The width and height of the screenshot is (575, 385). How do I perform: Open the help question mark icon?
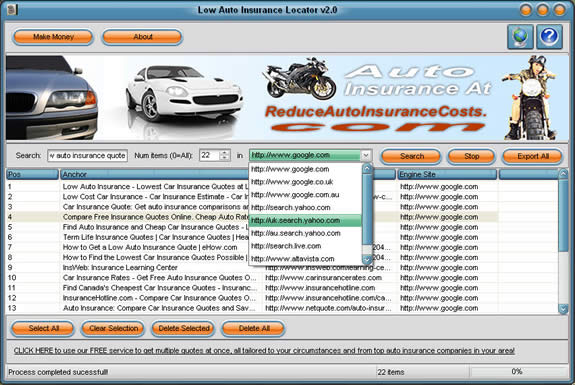coord(549,37)
